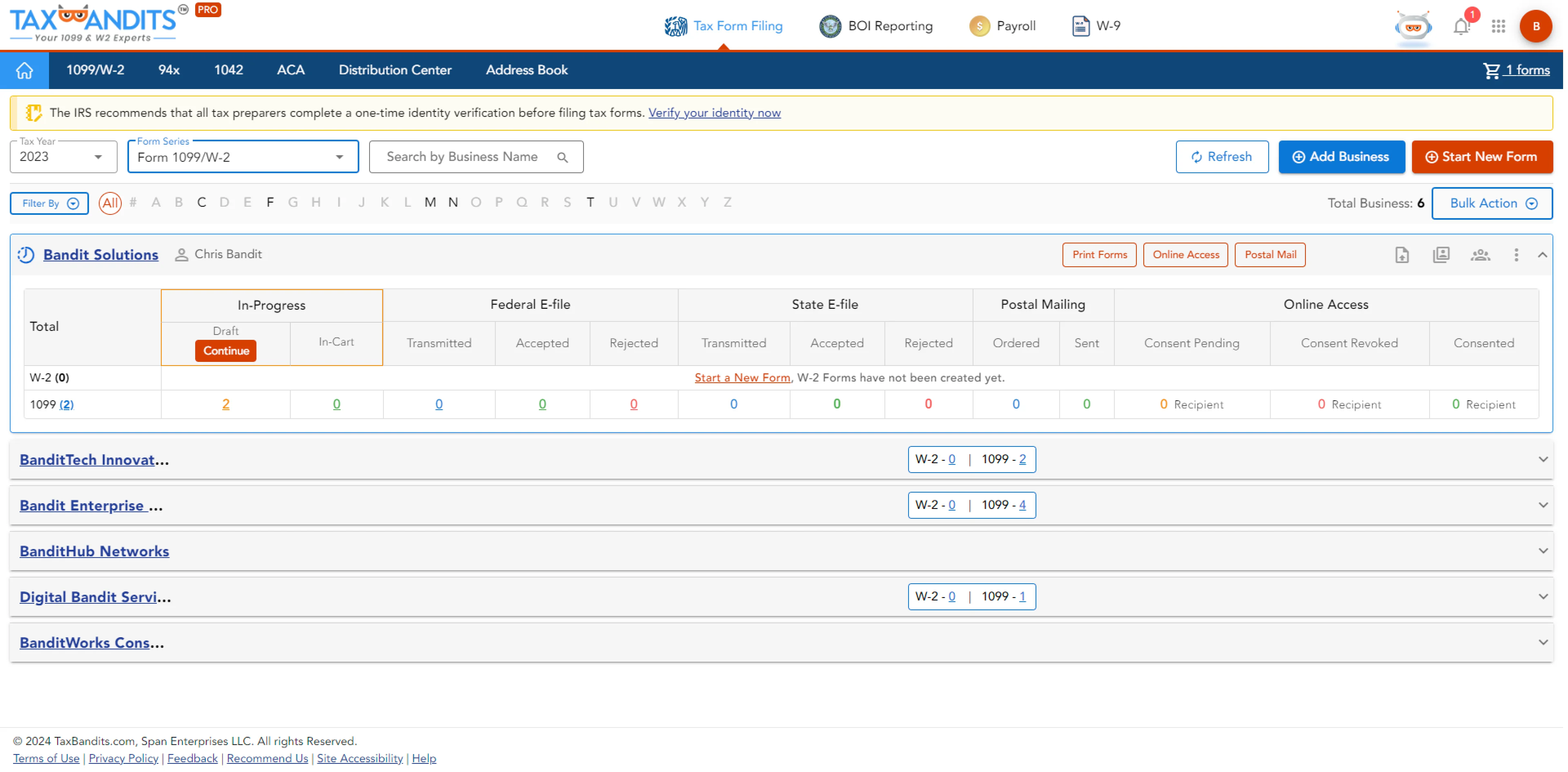Open the cart with 1 forms
The image size is (1568, 772).
pyautogui.click(x=1516, y=70)
